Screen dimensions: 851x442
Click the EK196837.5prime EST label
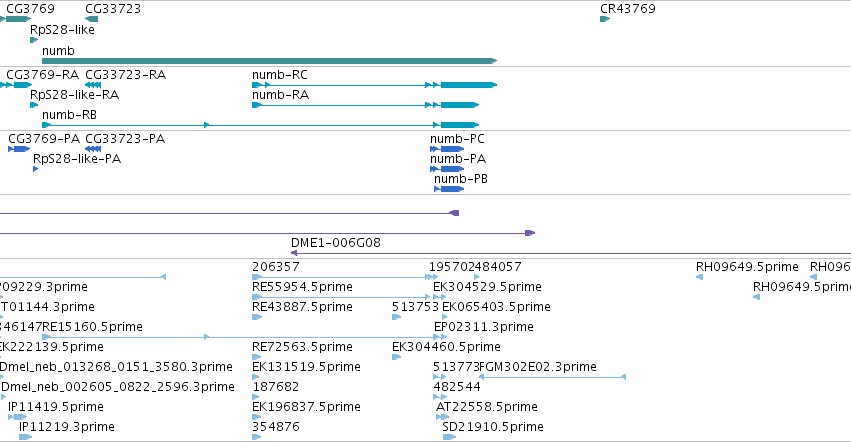306,407
